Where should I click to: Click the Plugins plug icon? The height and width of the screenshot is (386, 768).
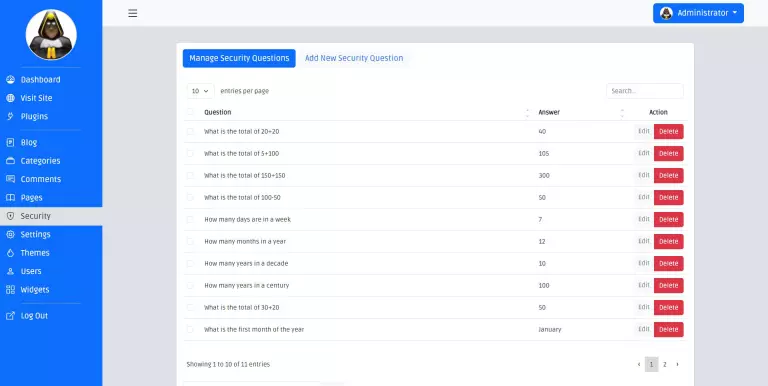point(10,117)
